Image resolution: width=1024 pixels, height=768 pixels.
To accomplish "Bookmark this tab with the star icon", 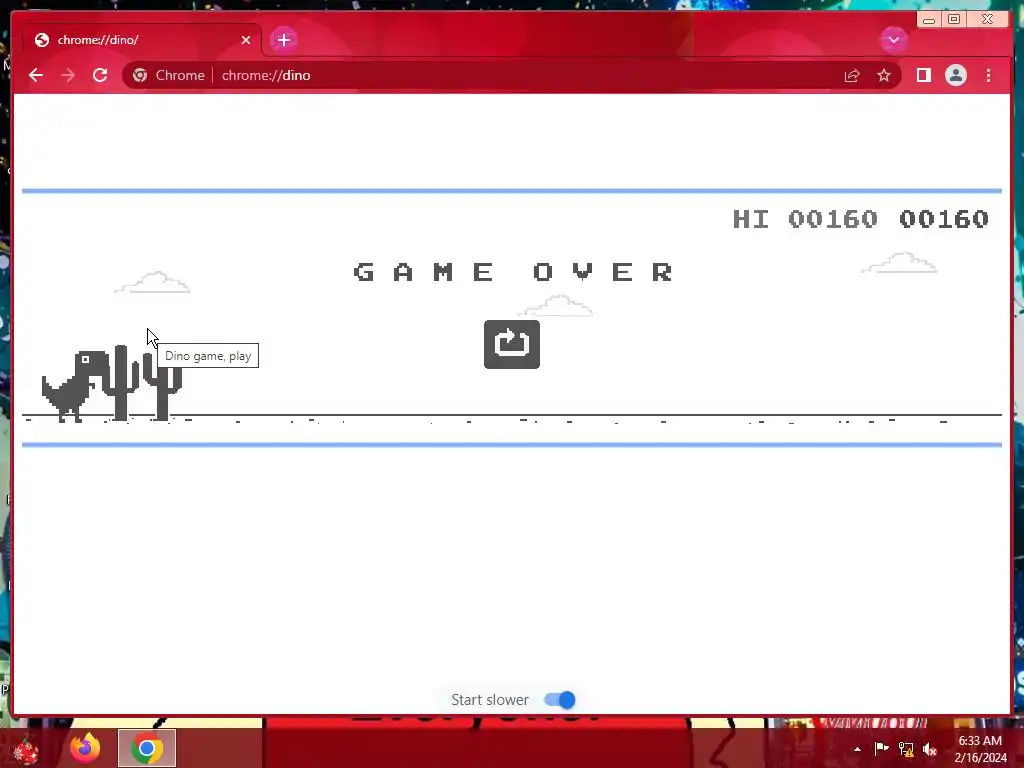I will [x=884, y=76].
